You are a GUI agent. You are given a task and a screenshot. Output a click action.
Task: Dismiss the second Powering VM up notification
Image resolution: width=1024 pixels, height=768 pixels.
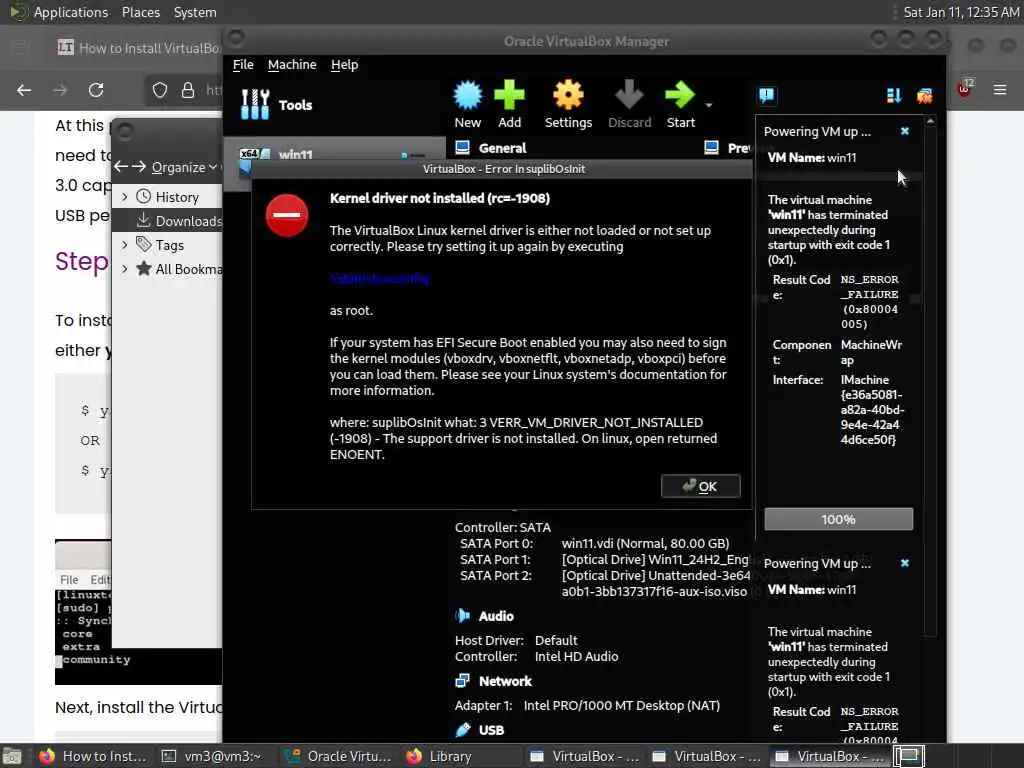[x=904, y=563]
